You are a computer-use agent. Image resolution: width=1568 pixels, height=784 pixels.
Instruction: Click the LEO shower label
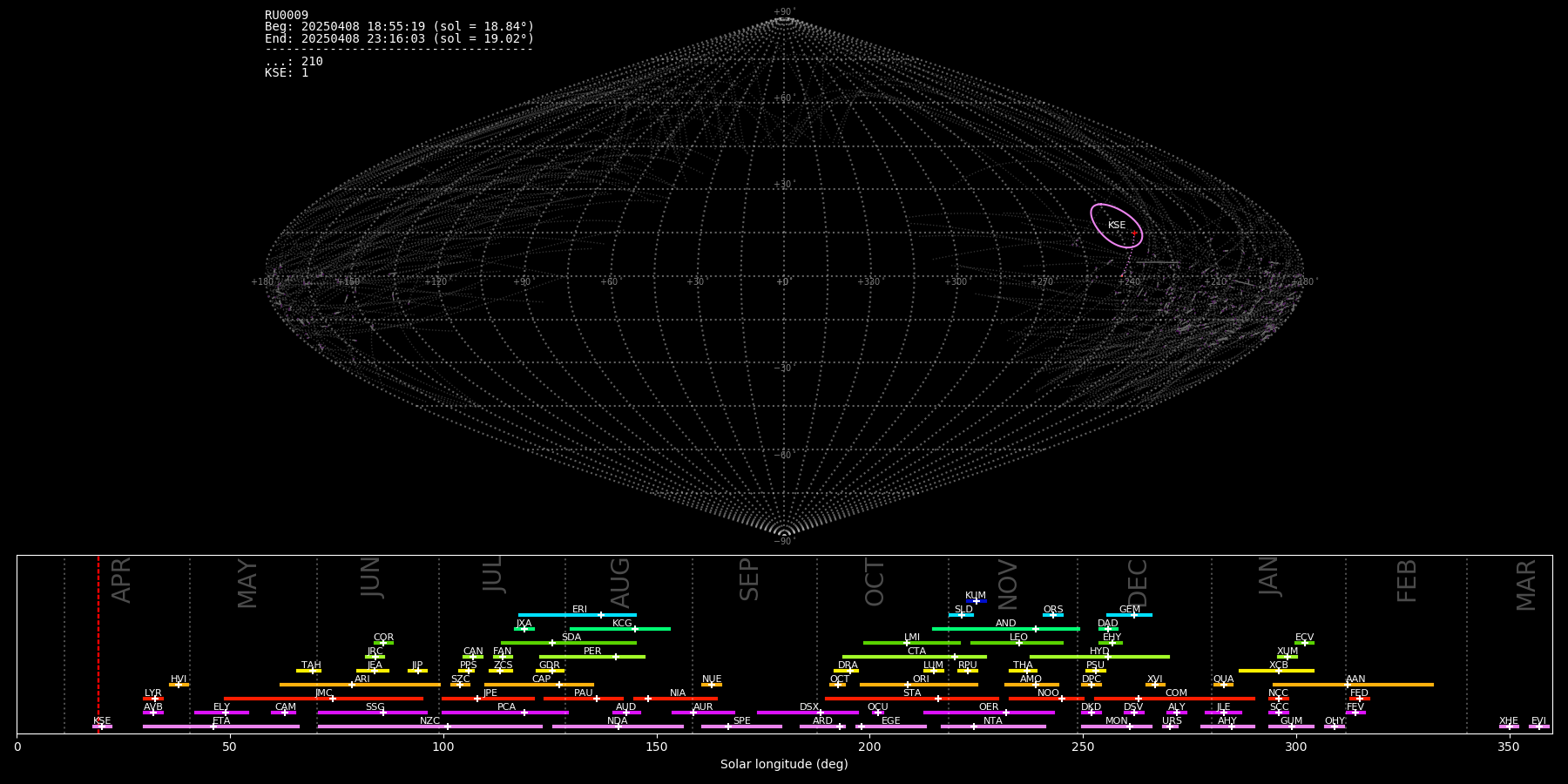coord(1018,638)
